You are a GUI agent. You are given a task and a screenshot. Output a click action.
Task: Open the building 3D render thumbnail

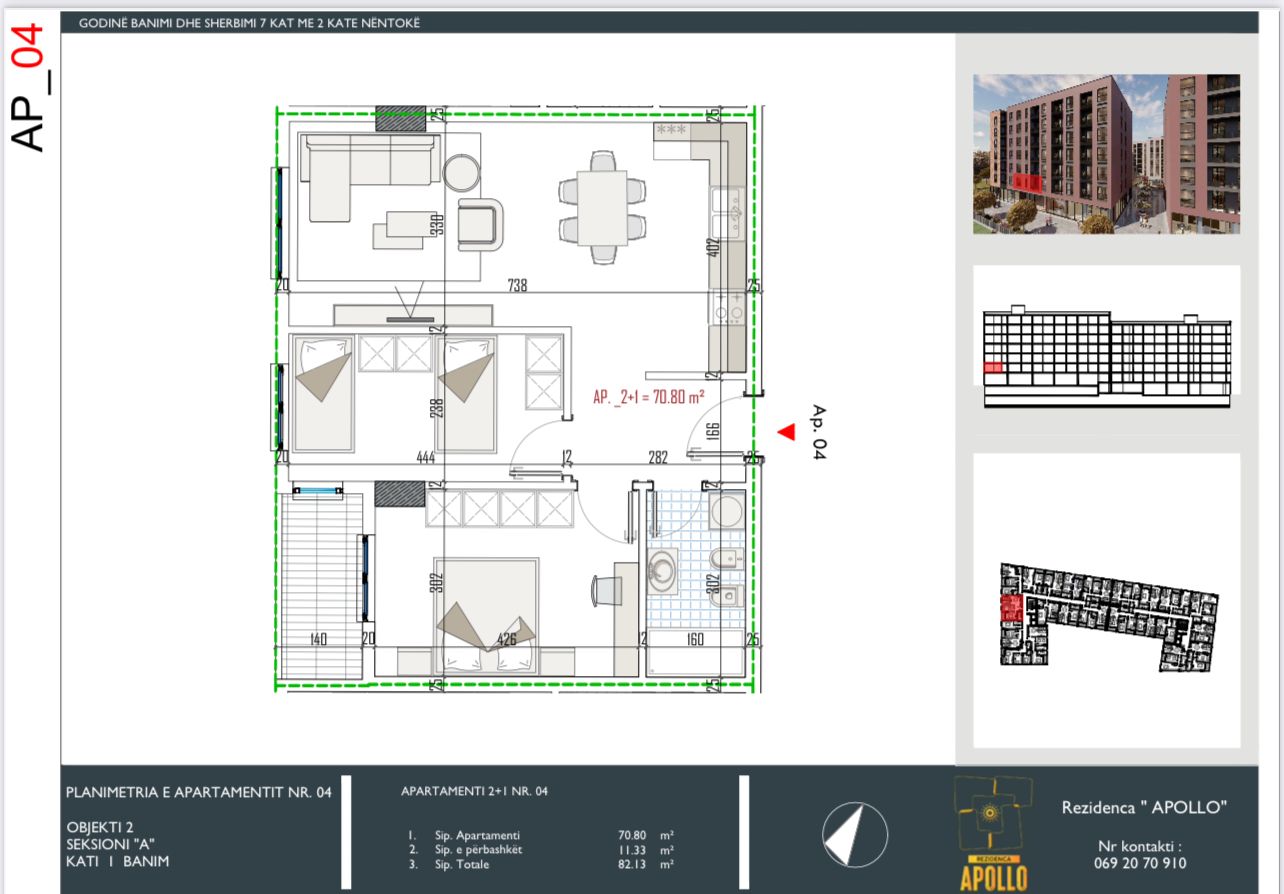click(x=1106, y=154)
